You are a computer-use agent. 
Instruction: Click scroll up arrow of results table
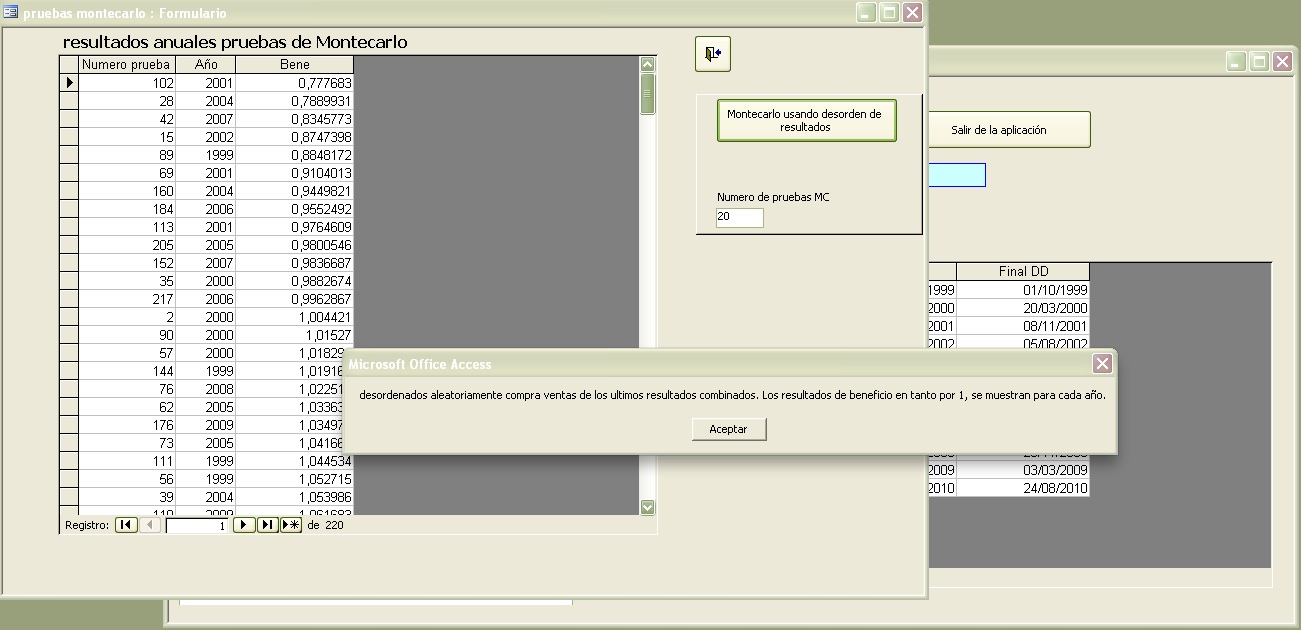(647, 64)
